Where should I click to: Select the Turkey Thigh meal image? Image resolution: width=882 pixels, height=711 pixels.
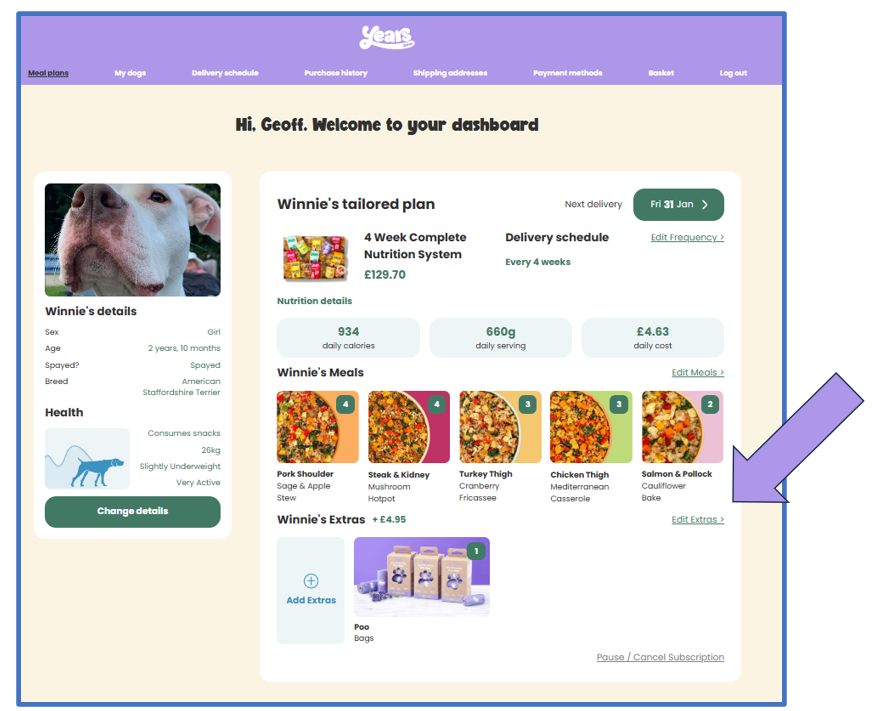pos(500,427)
